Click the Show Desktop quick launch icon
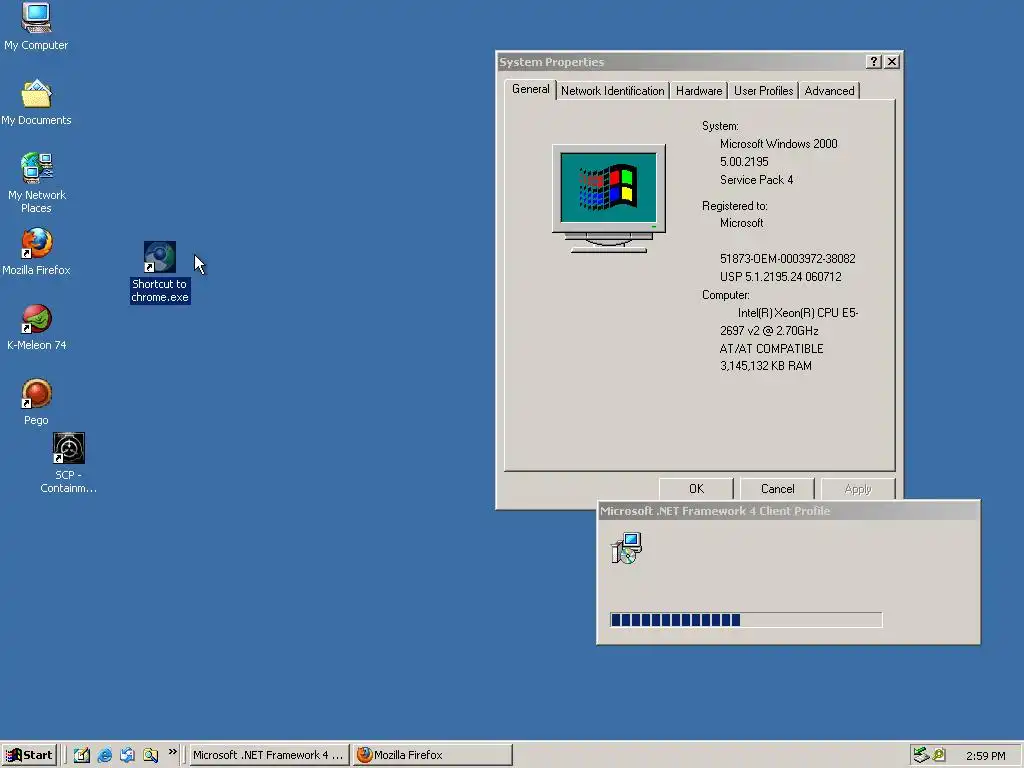The width and height of the screenshot is (1024, 768). point(82,755)
